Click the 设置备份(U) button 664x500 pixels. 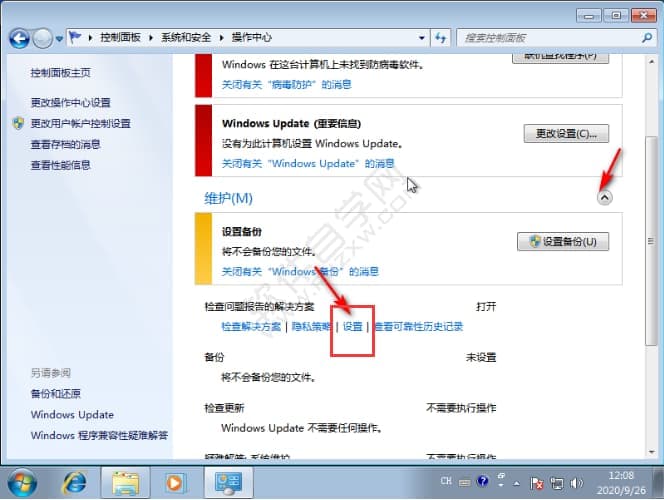pos(563,241)
